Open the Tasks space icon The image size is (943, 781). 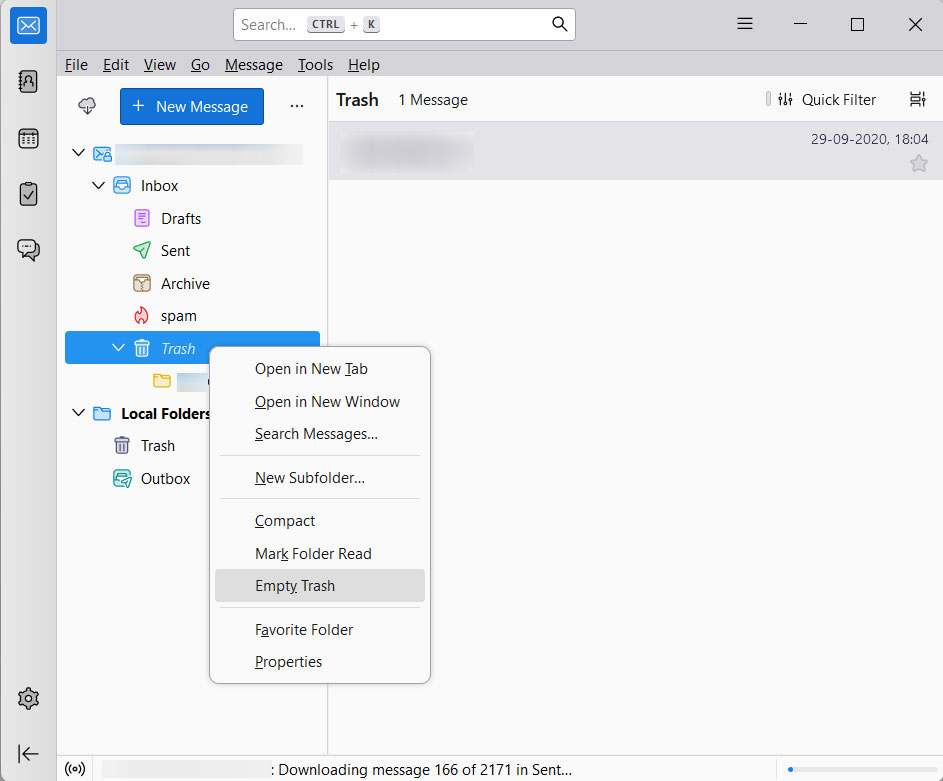[28, 194]
